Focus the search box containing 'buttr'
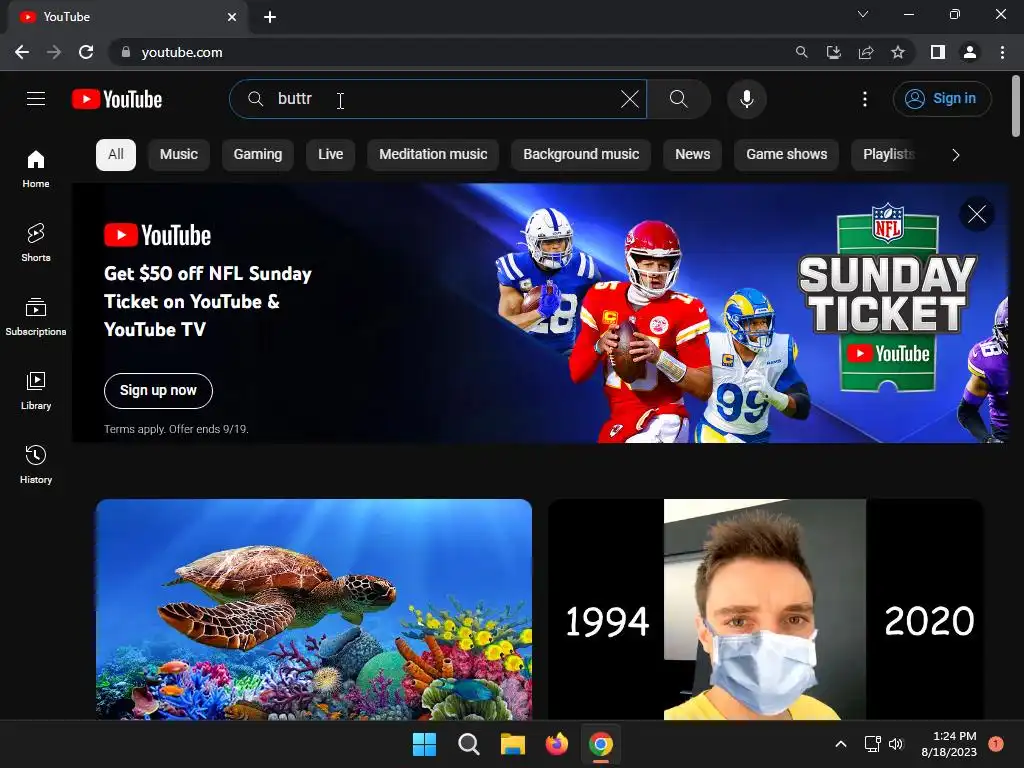1024x768 pixels. click(x=438, y=99)
